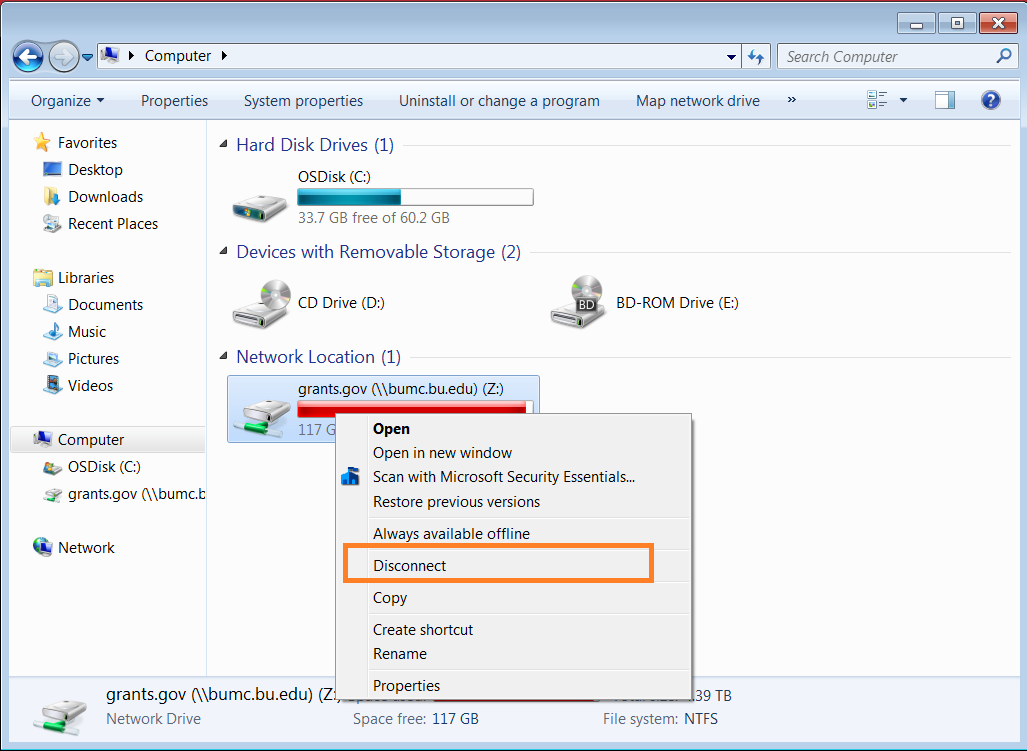Open the Documents library
The height and width of the screenshot is (751, 1027).
click(105, 304)
